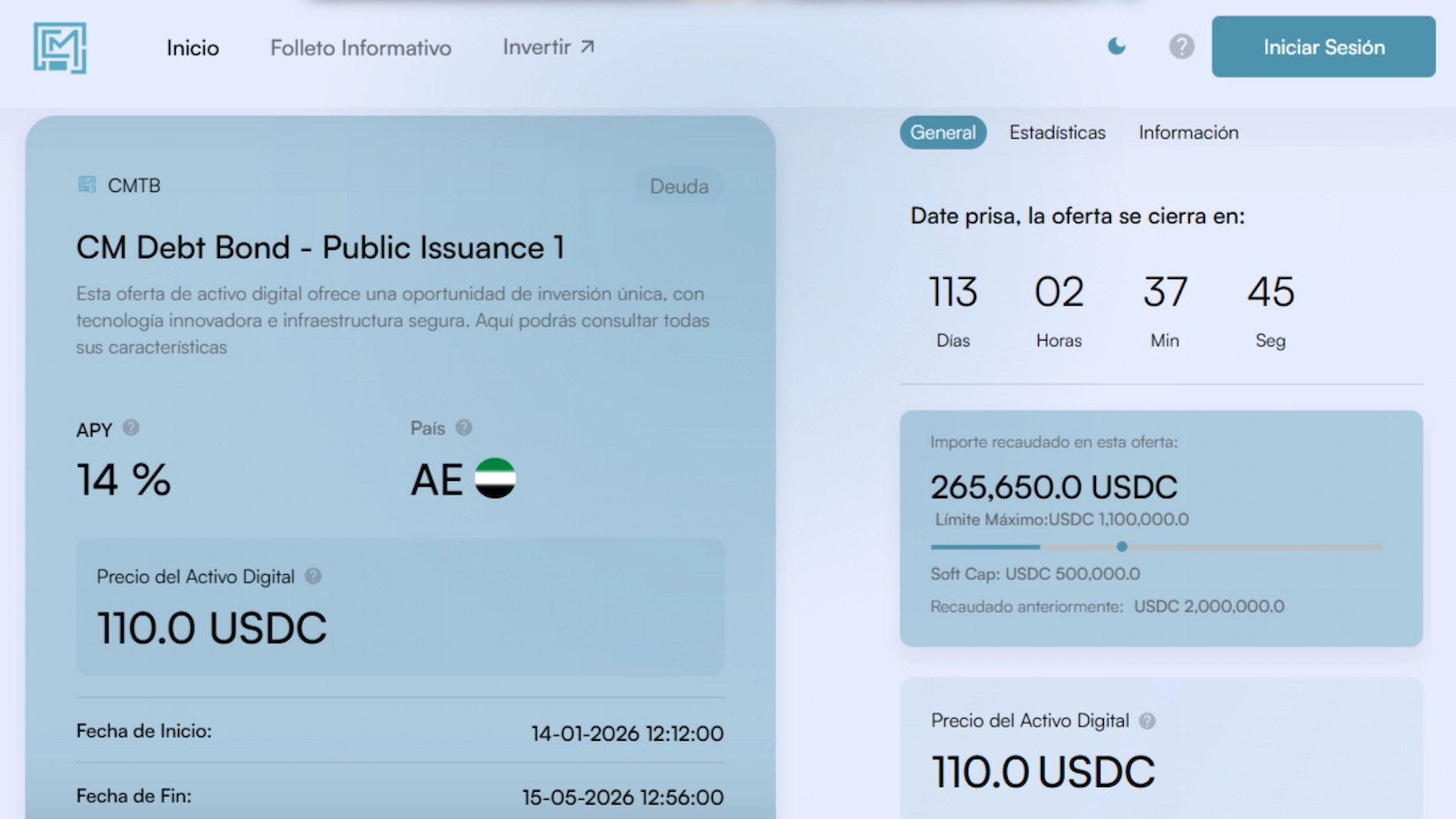Open the help question mark icon in the header

1181,47
